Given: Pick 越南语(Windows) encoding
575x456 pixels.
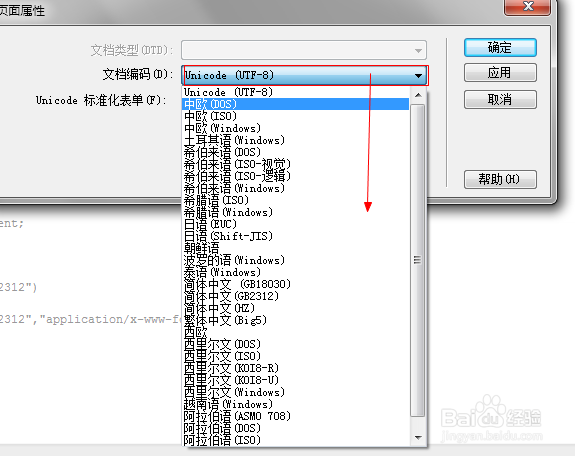Looking at the screenshot, I should (x=296, y=404).
